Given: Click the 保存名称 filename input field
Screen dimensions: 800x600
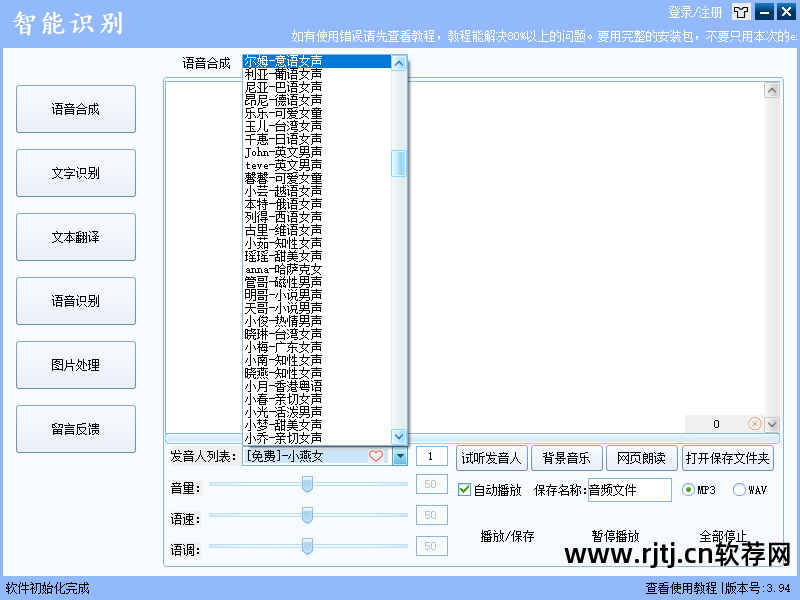Looking at the screenshot, I should [x=630, y=490].
